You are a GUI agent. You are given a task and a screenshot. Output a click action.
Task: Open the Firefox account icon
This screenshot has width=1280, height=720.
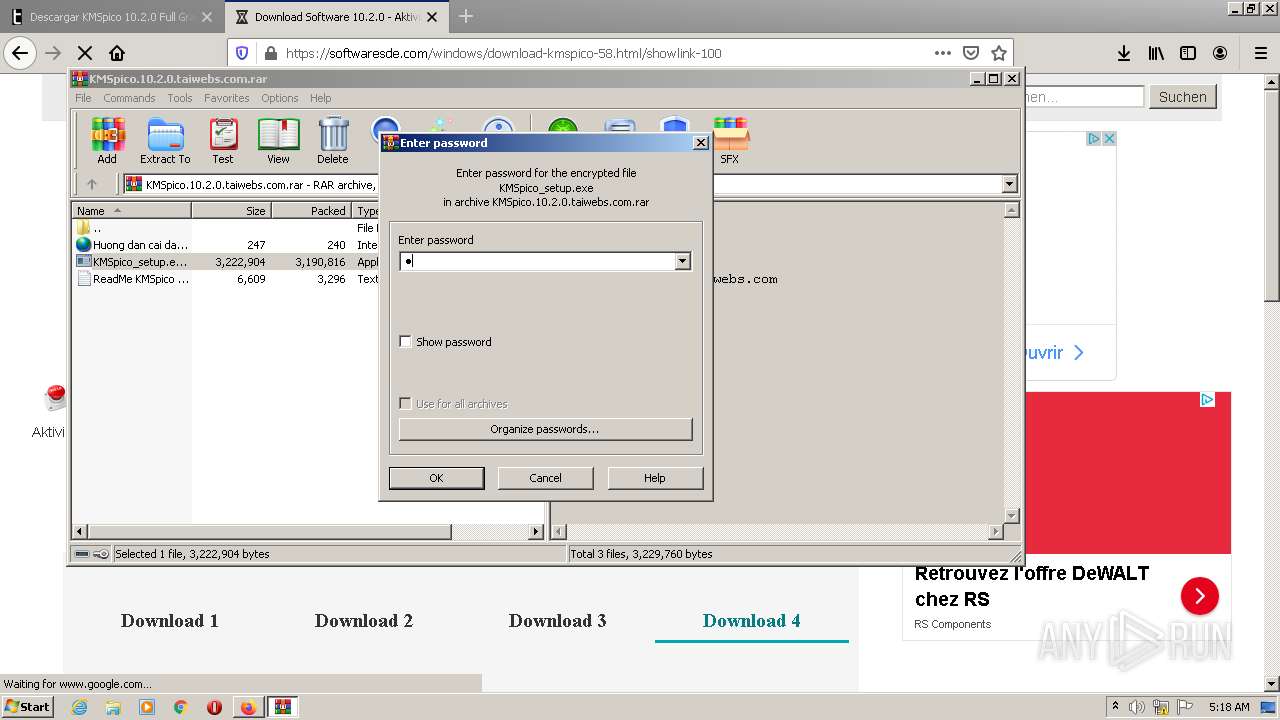pyautogui.click(x=1220, y=53)
